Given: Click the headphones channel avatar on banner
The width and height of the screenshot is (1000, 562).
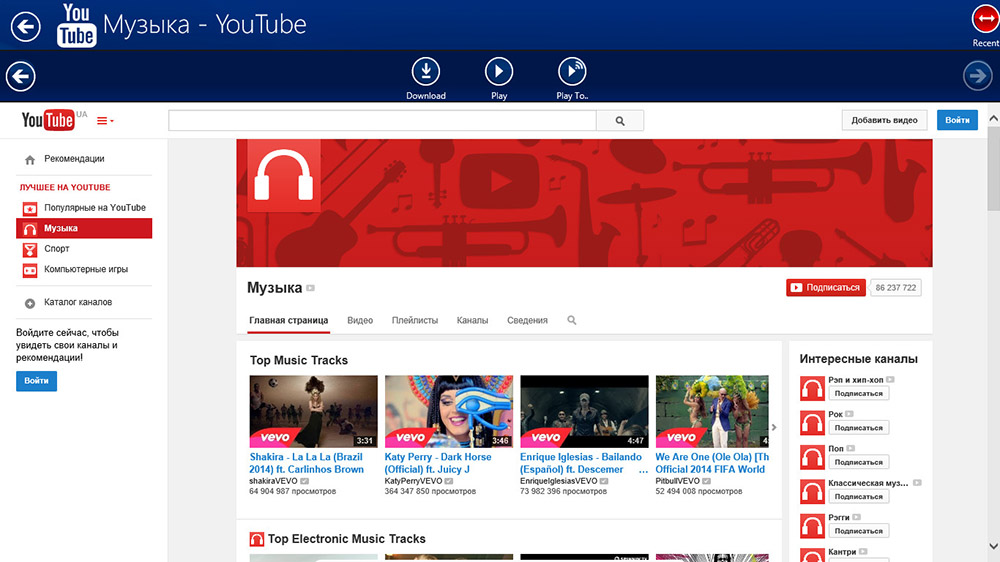Looking at the screenshot, I should (283, 176).
